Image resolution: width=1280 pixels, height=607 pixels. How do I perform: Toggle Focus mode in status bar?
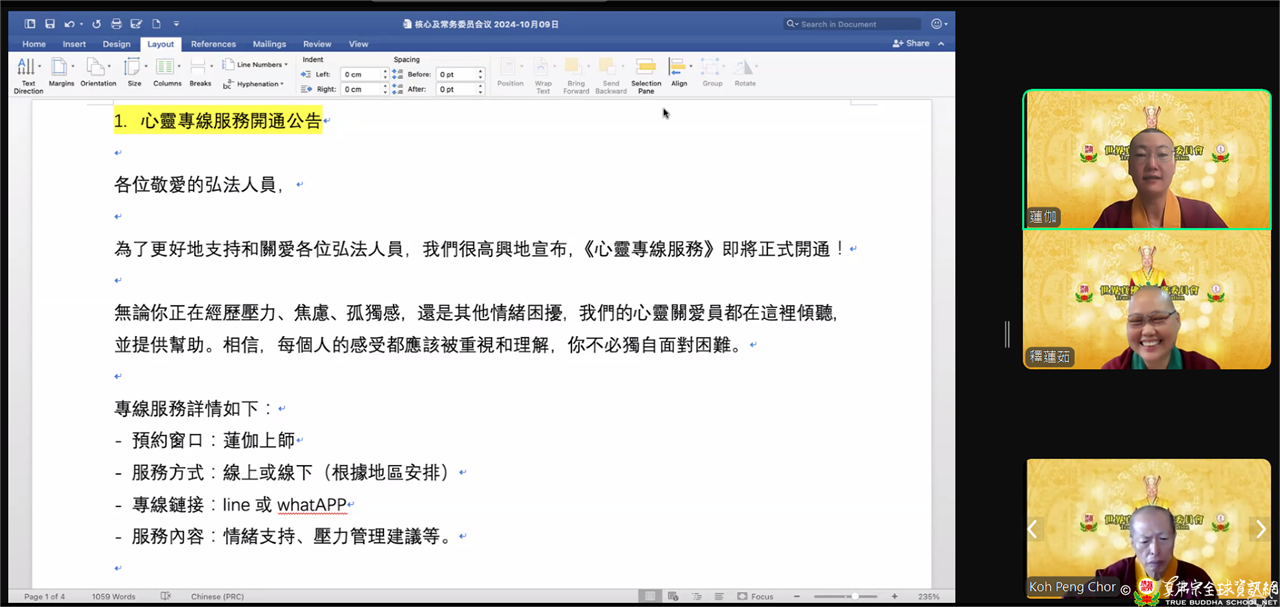pyautogui.click(x=755, y=597)
